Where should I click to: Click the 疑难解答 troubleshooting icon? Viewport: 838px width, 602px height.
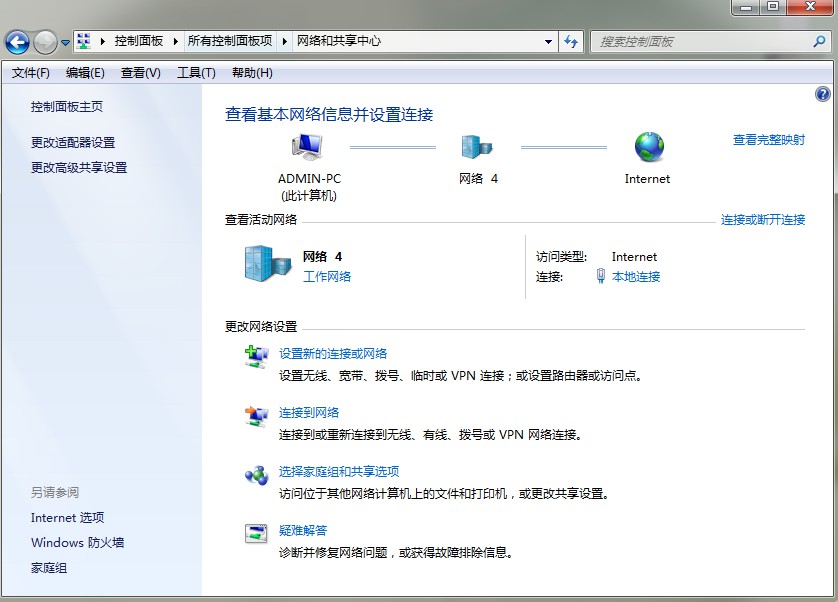coord(258,534)
